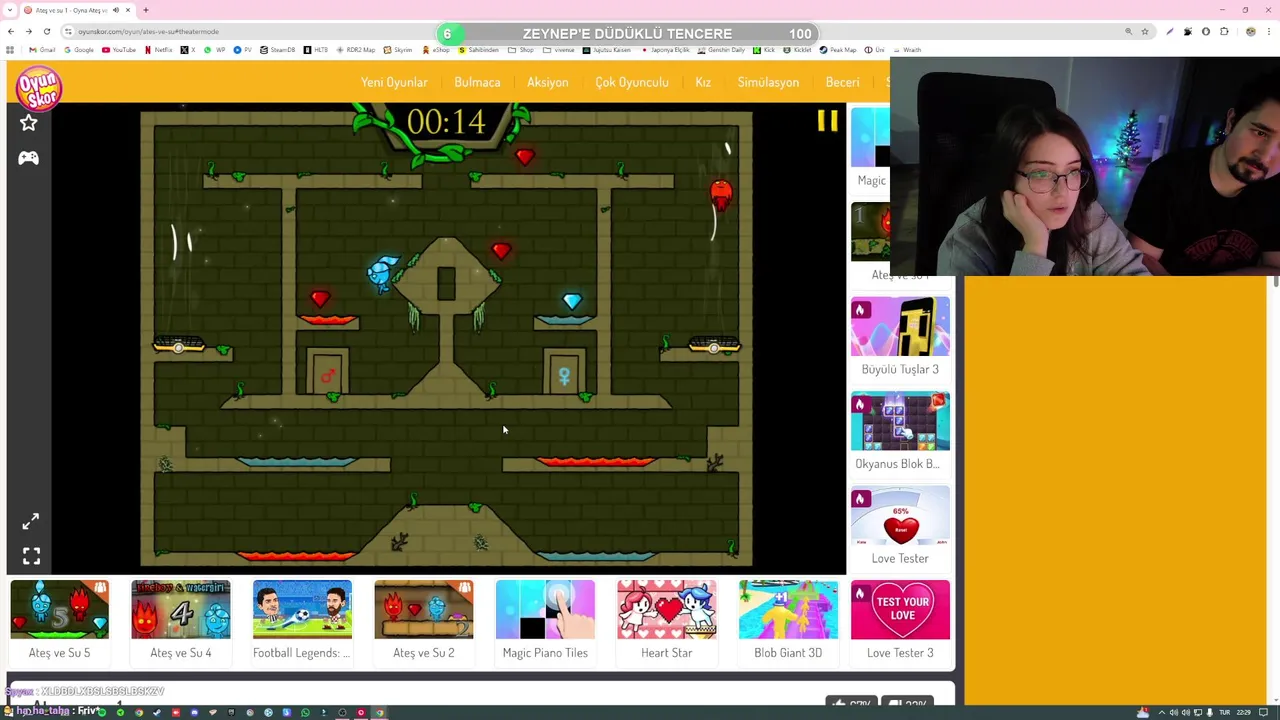Viewport: 1280px width, 720px height.
Task: Open Football Legends game thumbnail
Action: pyautogui.click(x=302, y=609)
